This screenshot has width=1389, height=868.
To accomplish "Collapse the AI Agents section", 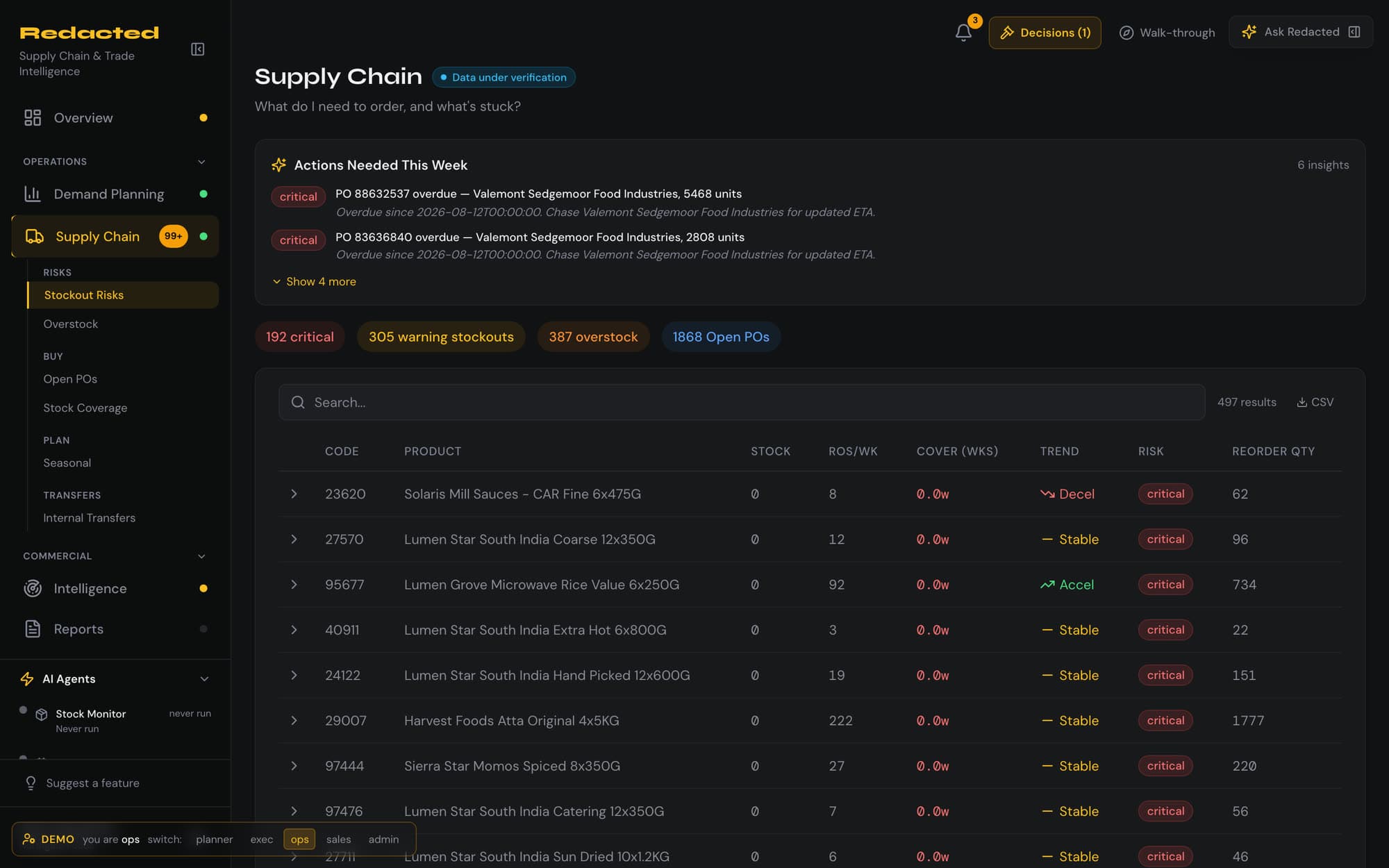I will point(204,679).
